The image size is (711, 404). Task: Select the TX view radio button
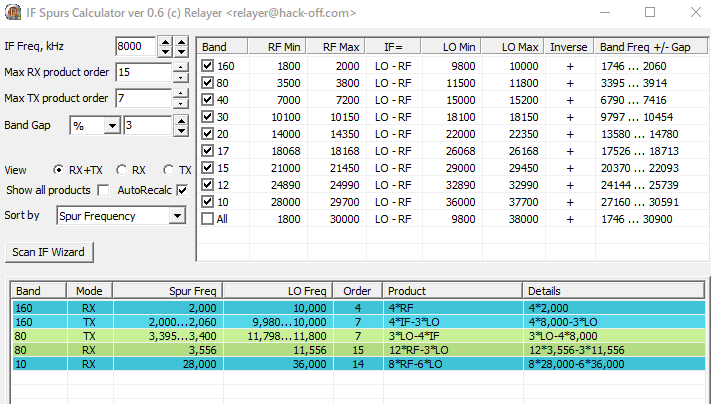[169, 170]
